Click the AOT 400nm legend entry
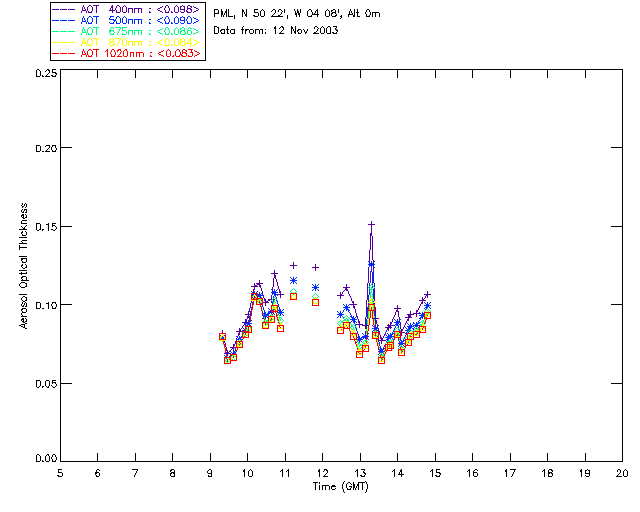This screenshot has width=640, height=512. click(126, 9)
